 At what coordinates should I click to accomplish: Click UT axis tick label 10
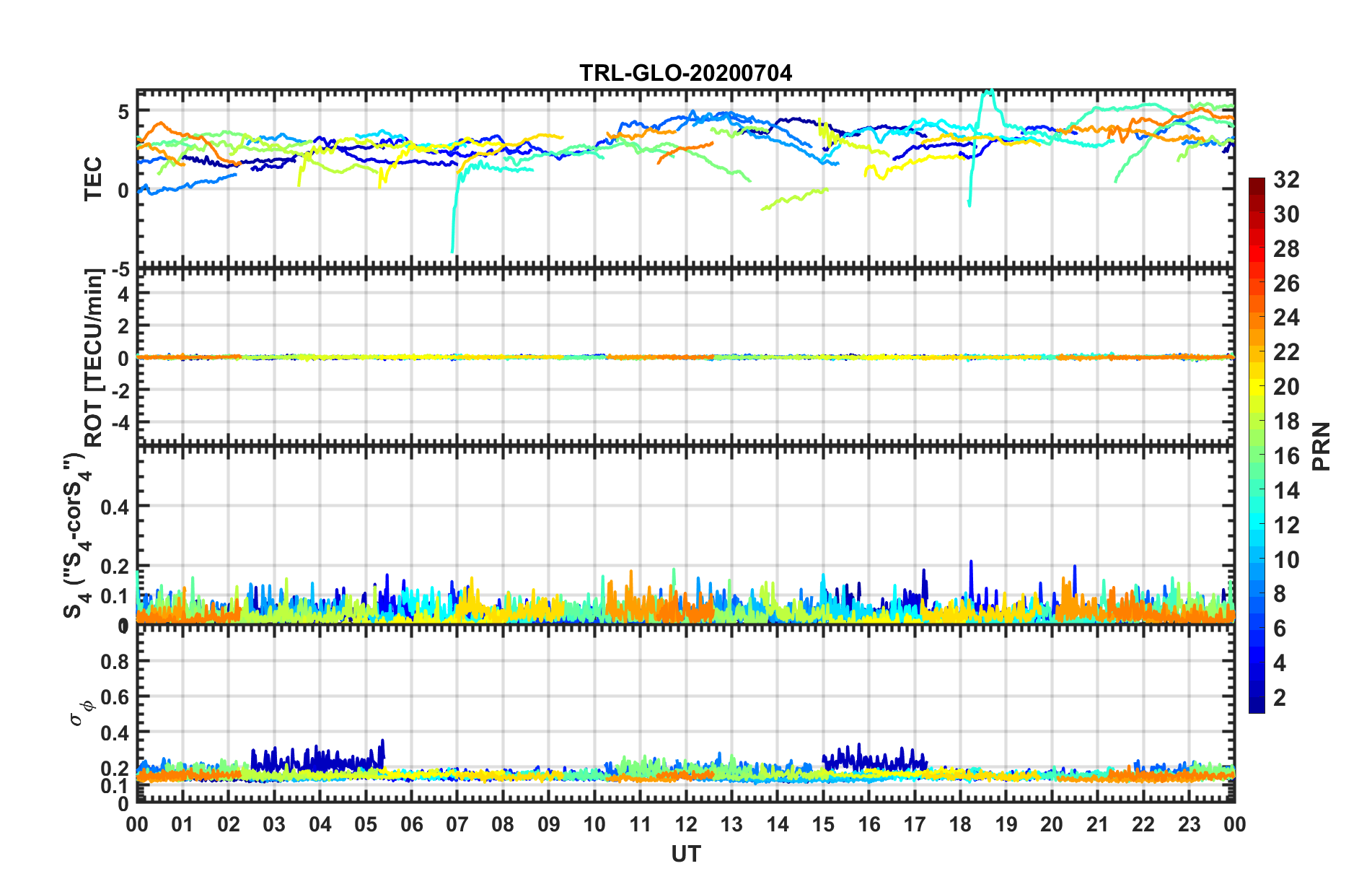pyautogui.click(x=594, y=824)
